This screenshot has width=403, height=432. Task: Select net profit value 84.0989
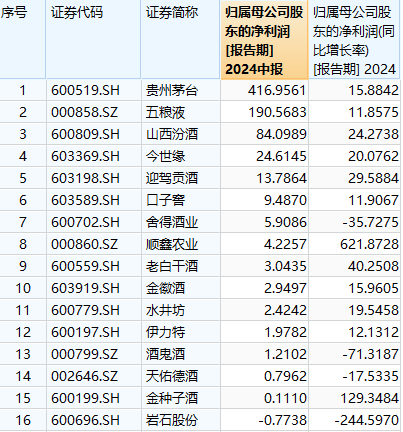(x=281, y=134)
